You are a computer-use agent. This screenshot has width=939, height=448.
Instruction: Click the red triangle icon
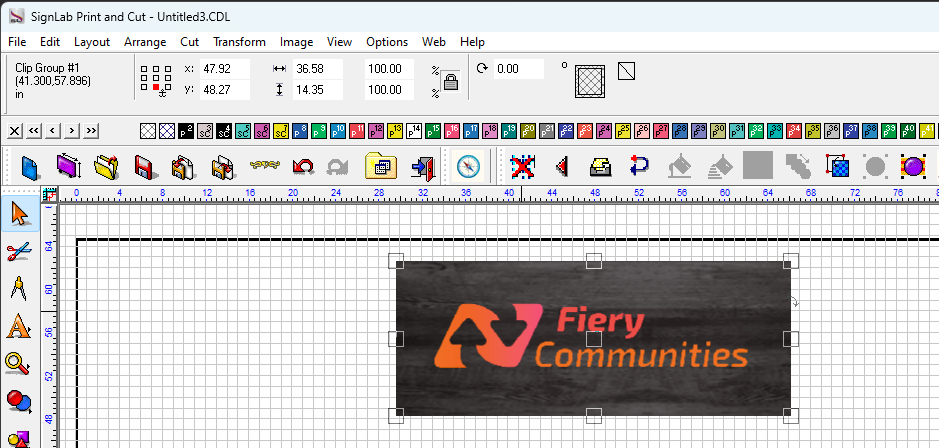point(562,167)
